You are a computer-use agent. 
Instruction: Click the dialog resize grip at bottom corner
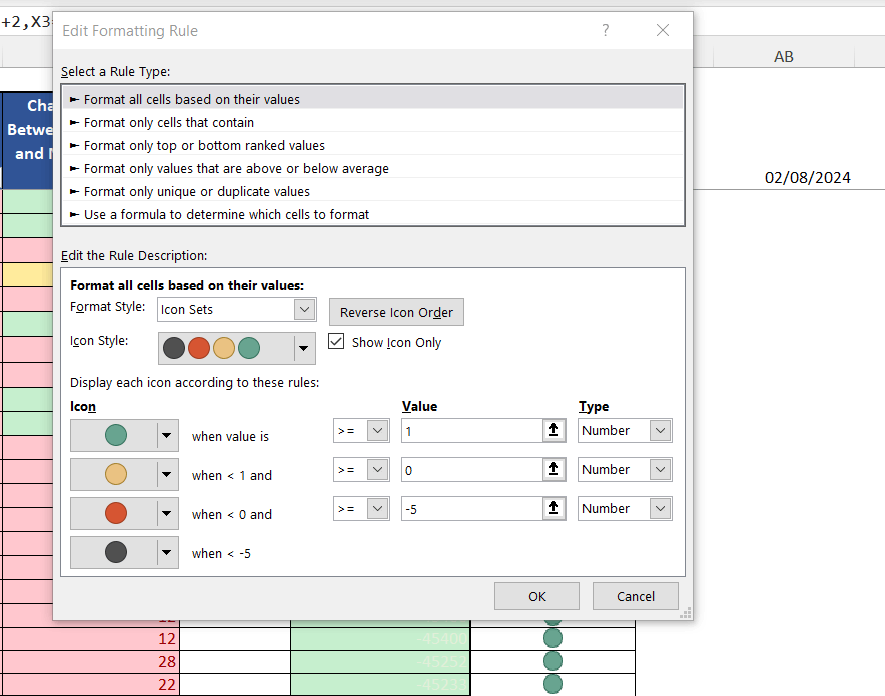pyautogui.click(x=686, y=613)
